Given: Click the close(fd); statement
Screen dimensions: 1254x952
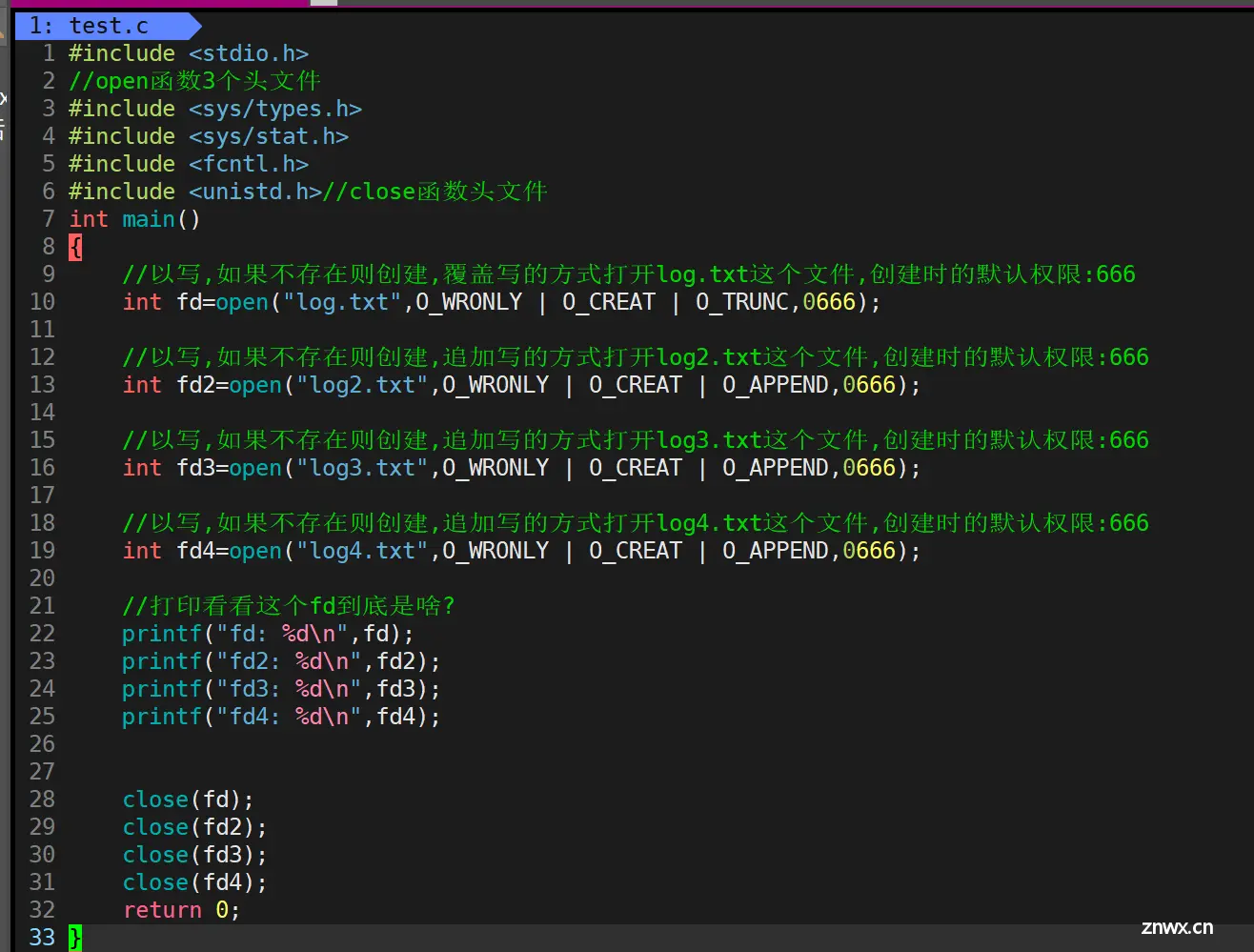Looking at the screenshot, I should 188,800.
